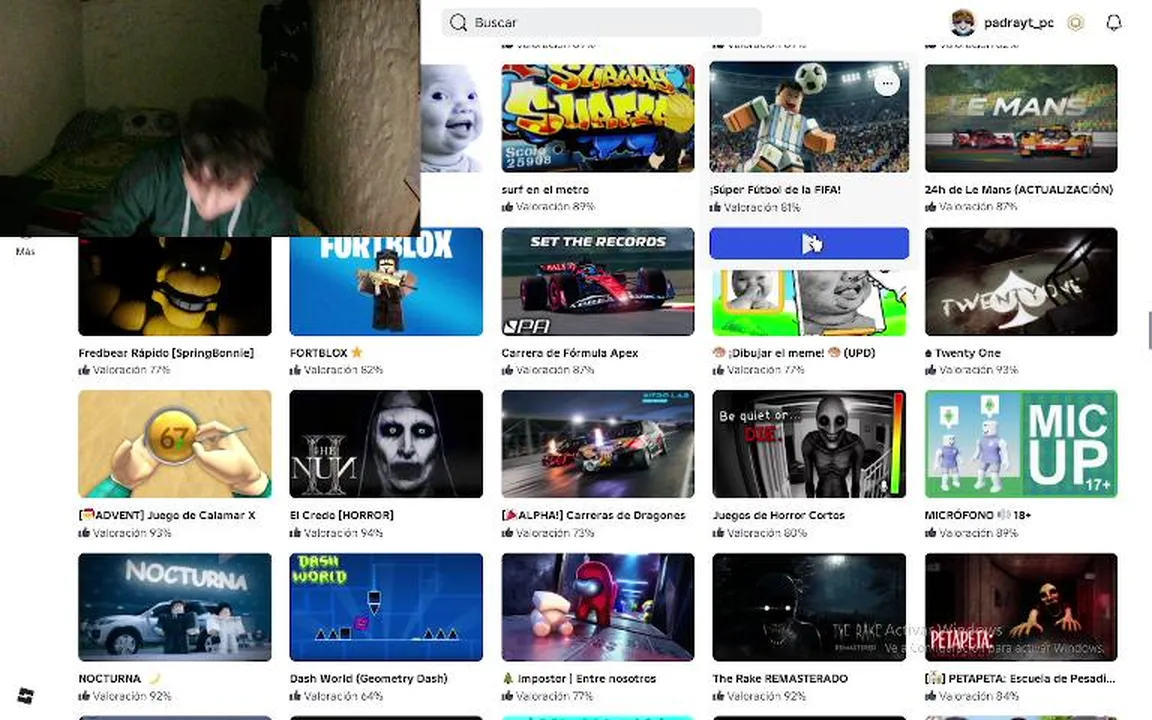Select the Dash World (Geometry Dash) title
This screenshot has height=720, width=1152.
click(368, 678)
